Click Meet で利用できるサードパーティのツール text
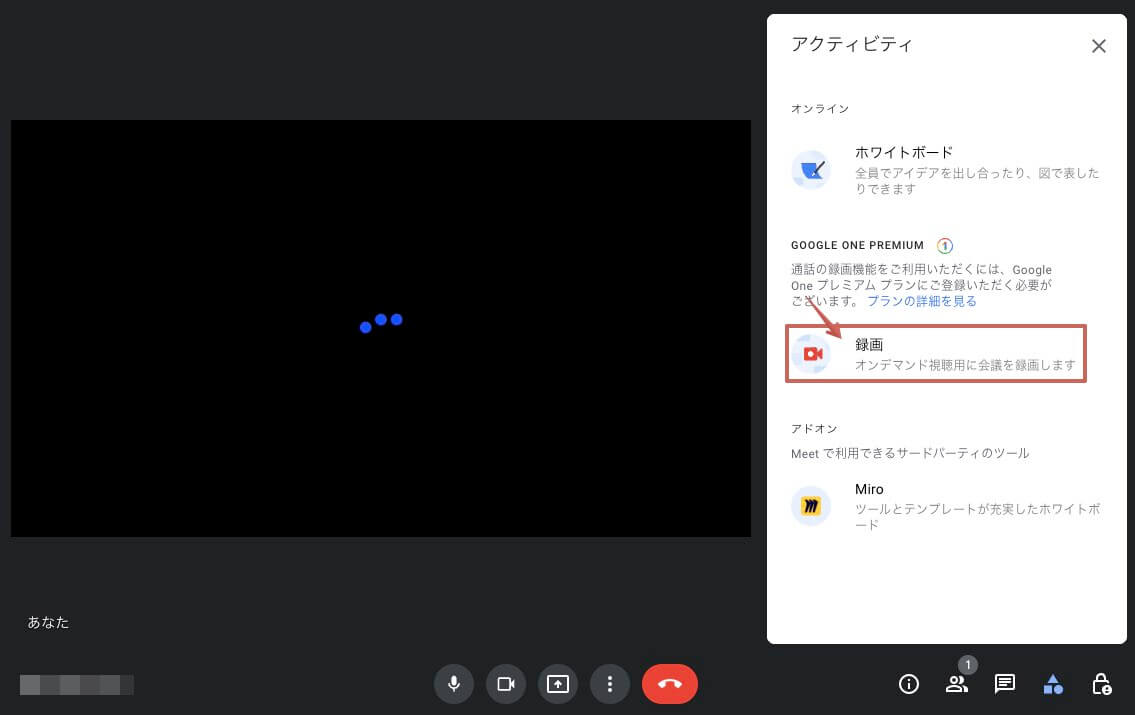This screenshot has height=715, width=1135. coord(910,454)
